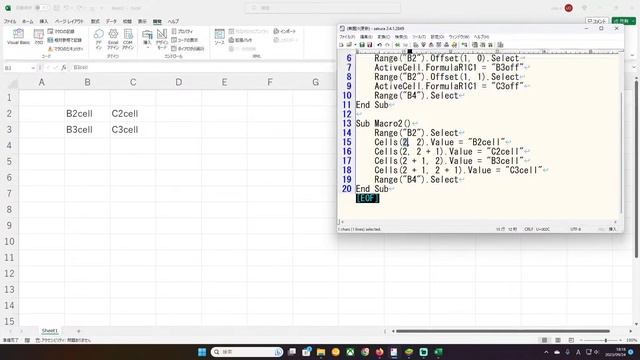Click the insert function fx icon
640x360 pixels.
[64, 68]
